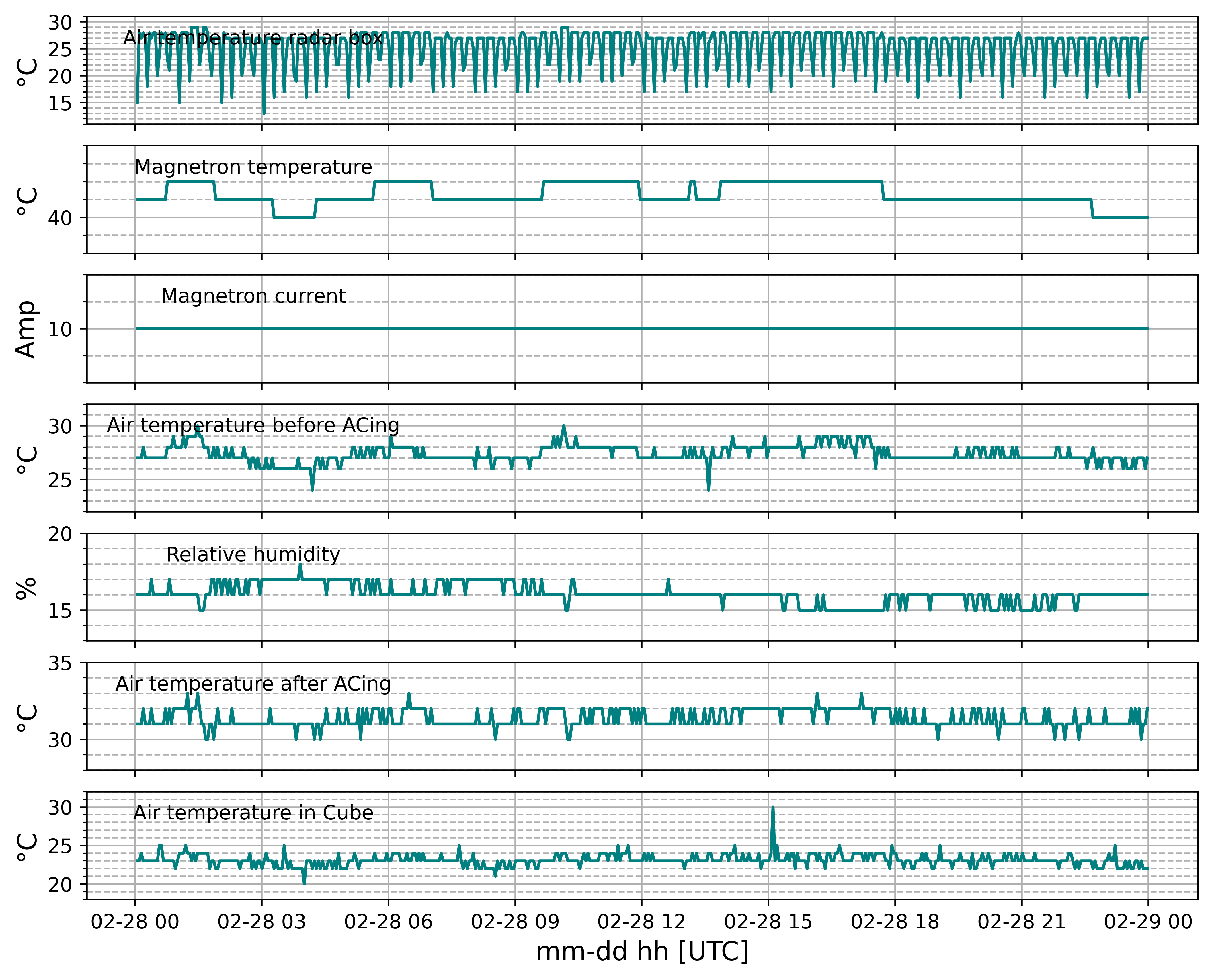The width and height of the screenshot is (1212, 980).
Task: Select the "30" tick on the after ACing axis
Action: [x=60, y=740]
